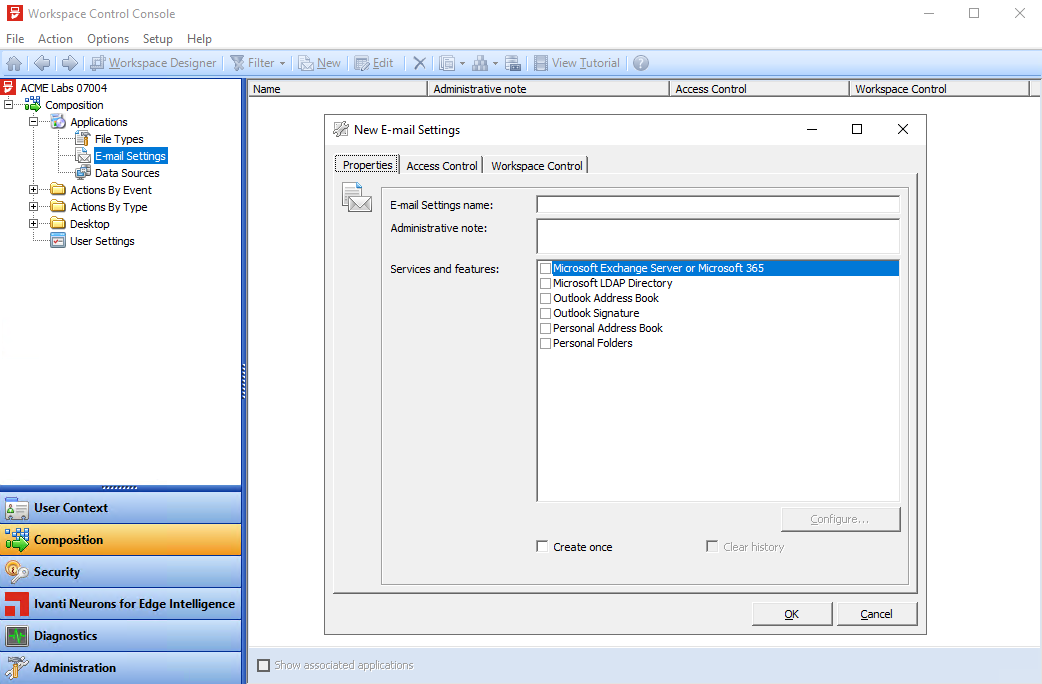The image size is (1042, 684).
Task: Cancel the New E-mail Settings dialog
Action: pyautogui.click(x=877, y=614)
